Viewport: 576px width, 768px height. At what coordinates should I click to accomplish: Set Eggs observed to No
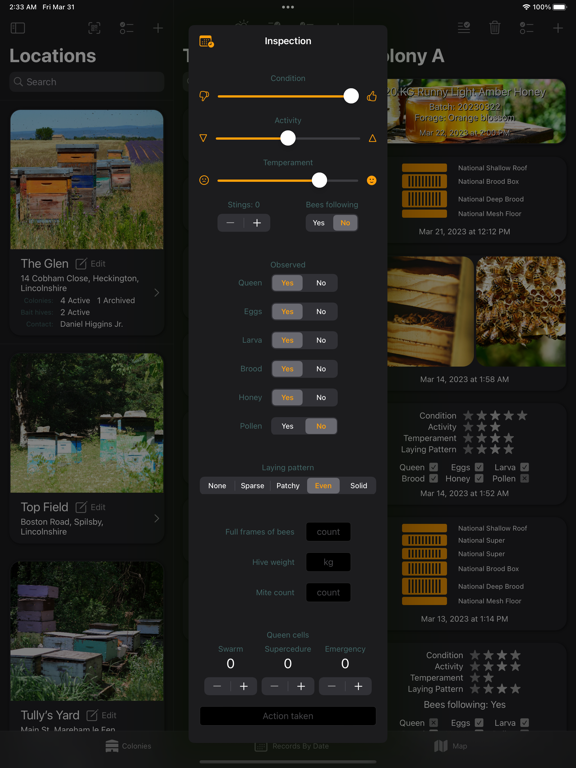tap(321, 312)
